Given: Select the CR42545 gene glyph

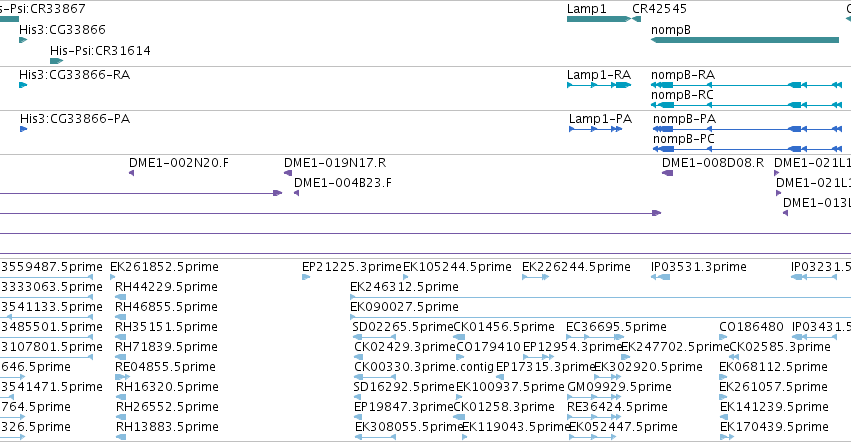Looking at the screenshot, I should tap(637, 19).
